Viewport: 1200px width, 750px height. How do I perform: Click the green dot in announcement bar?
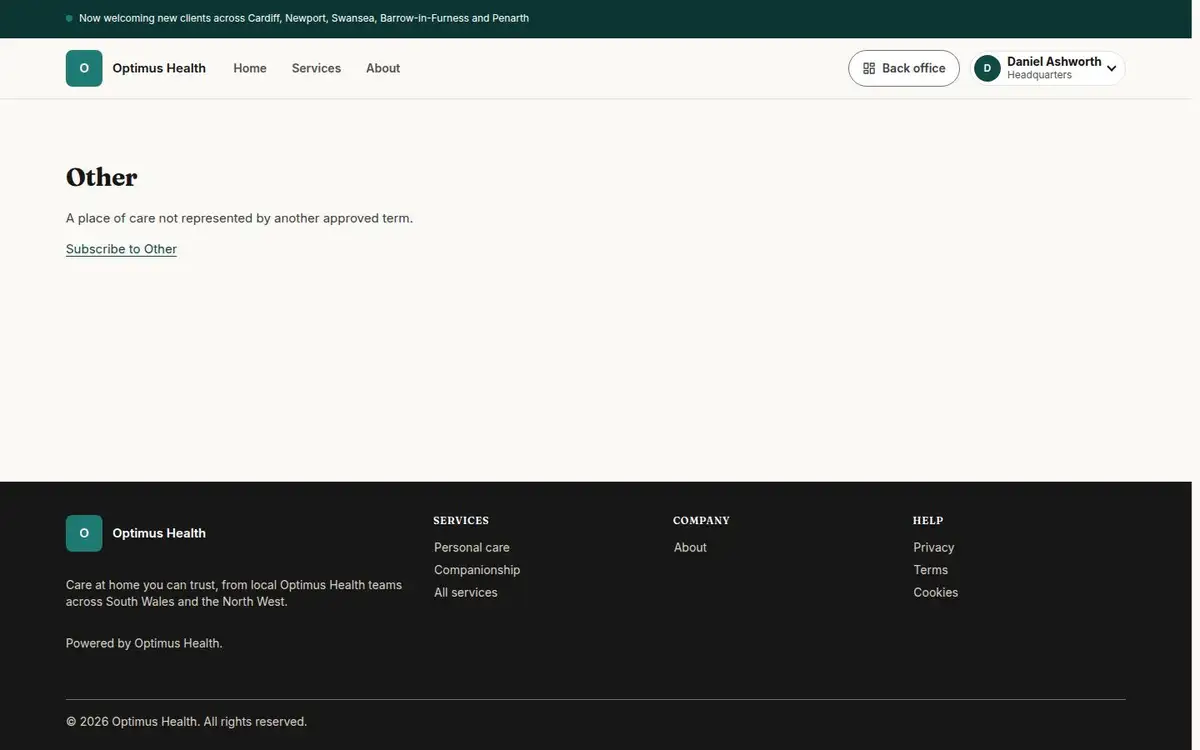pyautogui.click(x=69, y=18)
